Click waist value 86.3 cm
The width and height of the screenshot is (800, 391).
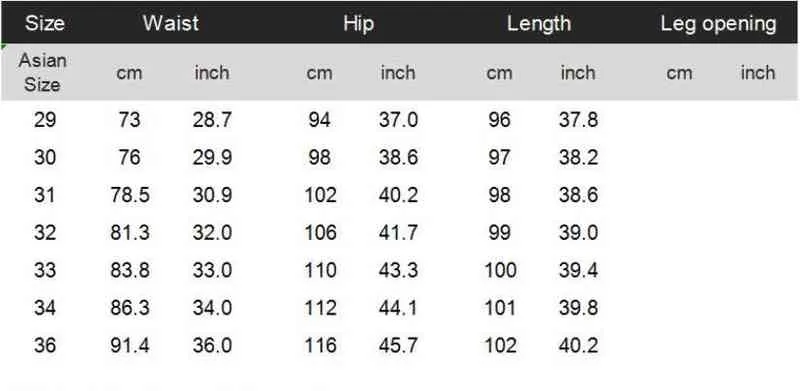tap(130, 308)
